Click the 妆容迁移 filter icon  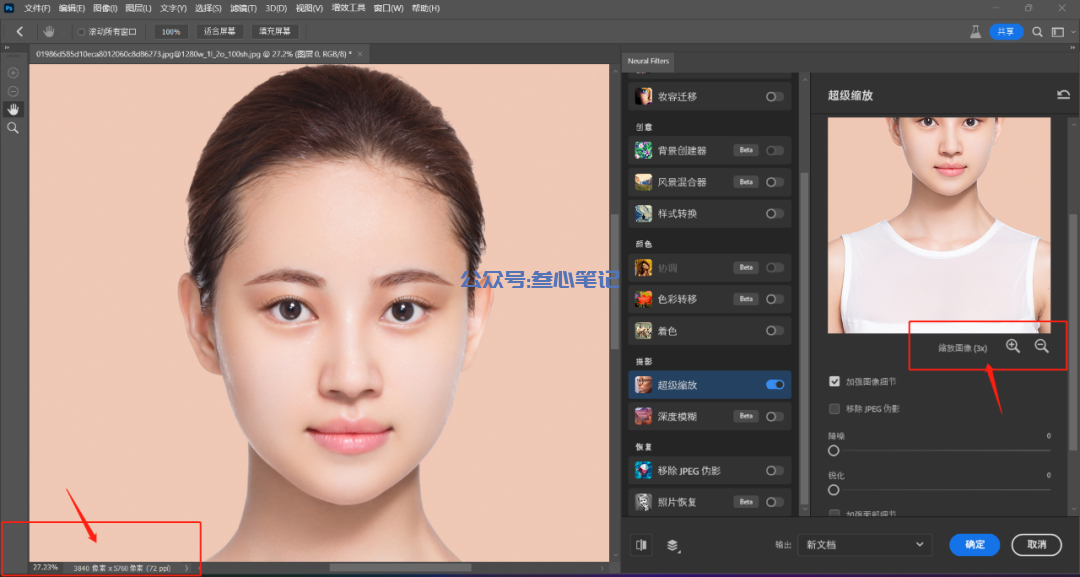tap(643, 96)
